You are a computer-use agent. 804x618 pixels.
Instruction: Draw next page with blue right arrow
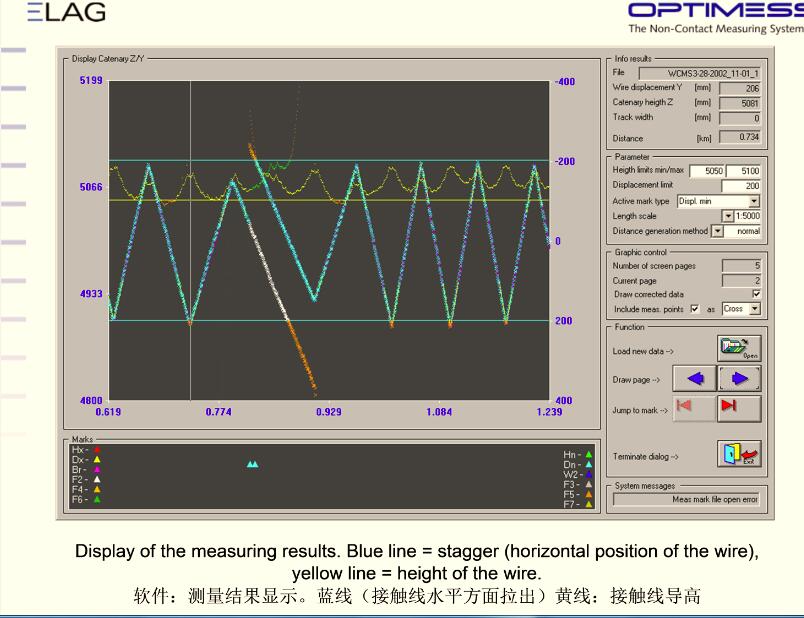(740, 379)
